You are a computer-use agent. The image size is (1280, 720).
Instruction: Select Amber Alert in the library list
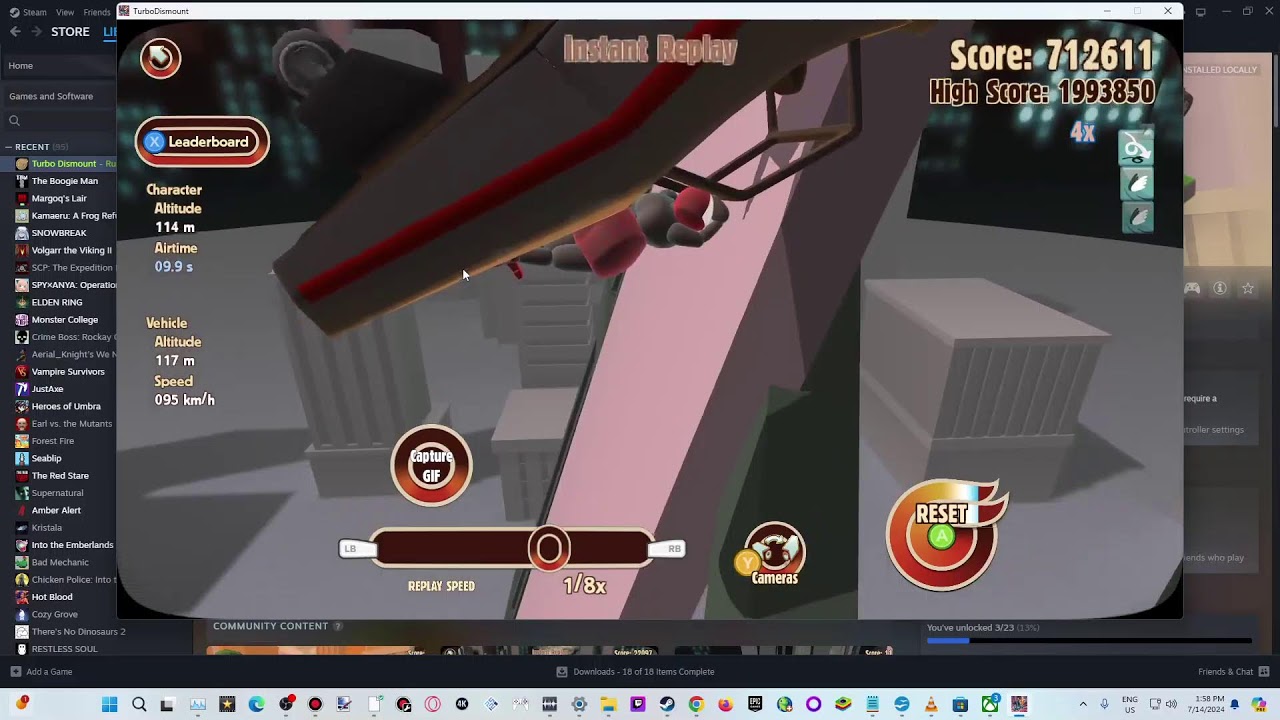pyautogui.click(x=58, y=510)
